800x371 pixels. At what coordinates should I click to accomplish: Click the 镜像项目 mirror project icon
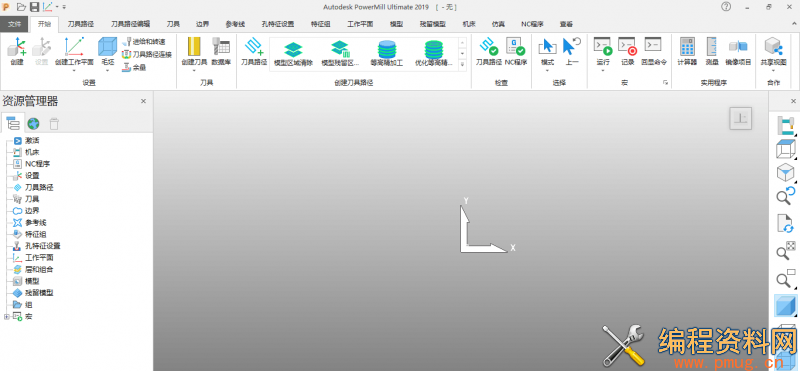(738, 46)
